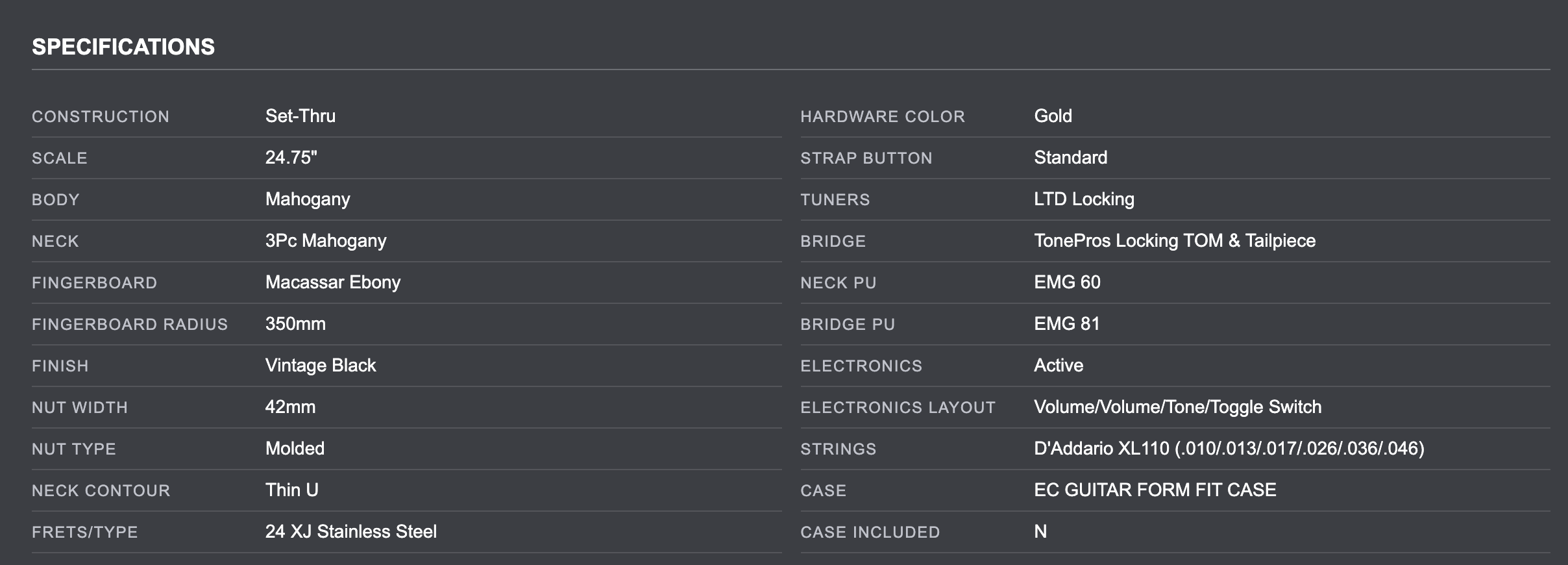Click the Volume/Volume/Tone/Toggle Switch layout text
1568x565 pixels.
click(x=1177, y=407)
